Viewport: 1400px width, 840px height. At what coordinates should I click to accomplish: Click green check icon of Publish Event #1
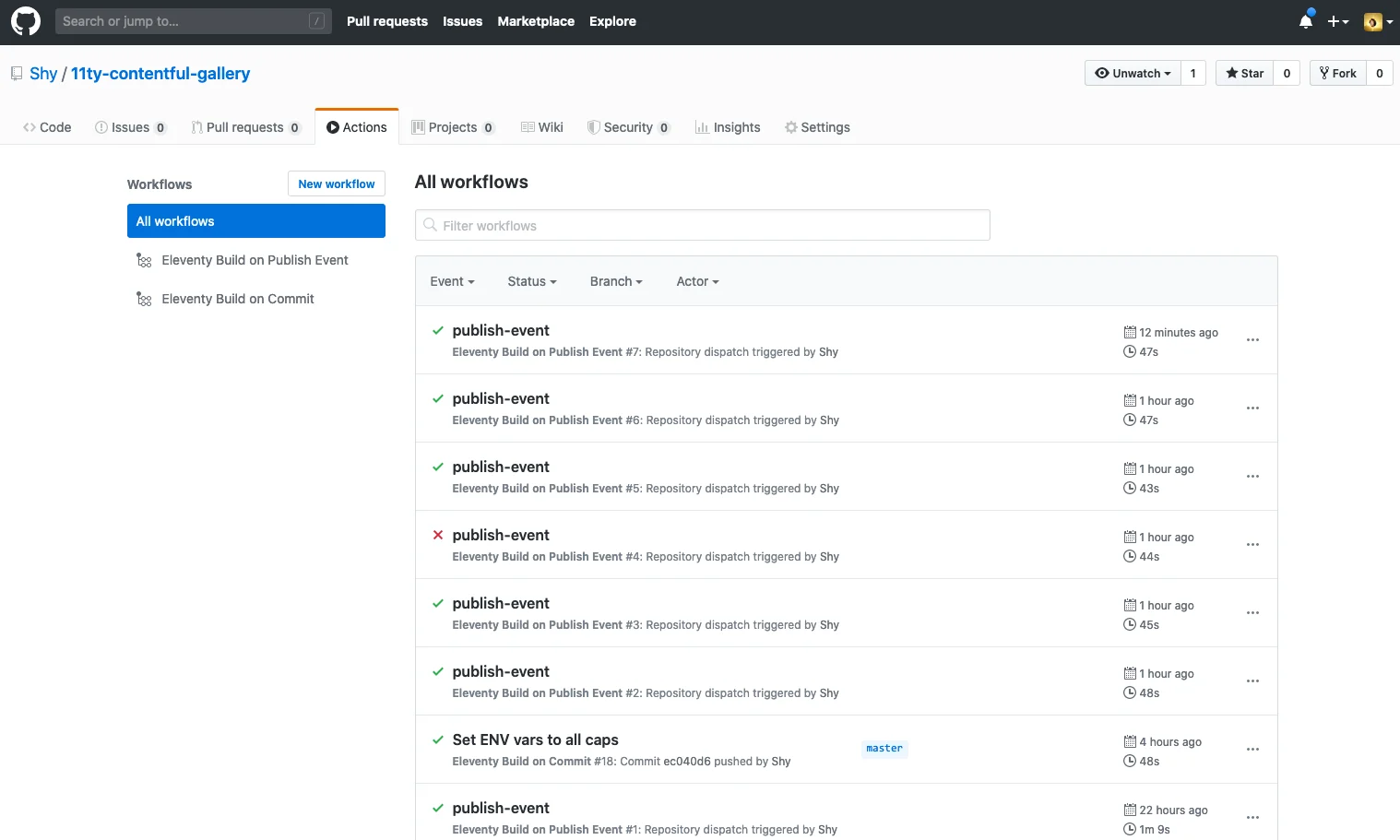(438, 808)
